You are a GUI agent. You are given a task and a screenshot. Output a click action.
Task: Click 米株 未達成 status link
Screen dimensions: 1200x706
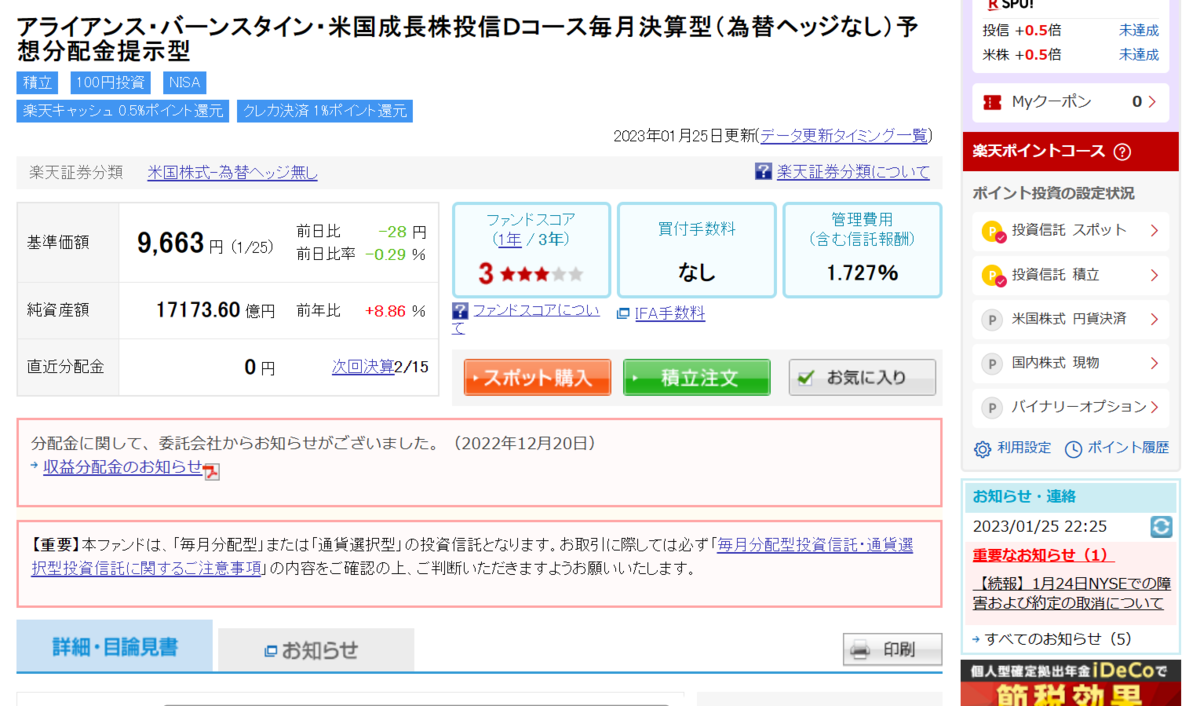pyautogui.click(x=1138, y=54)
